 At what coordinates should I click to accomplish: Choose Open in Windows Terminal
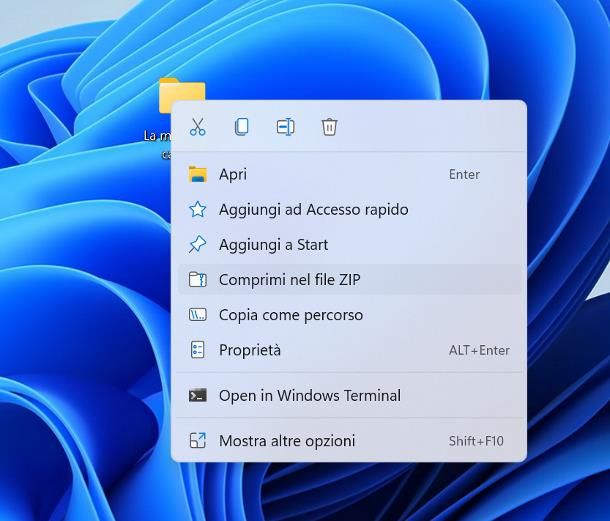309,395
